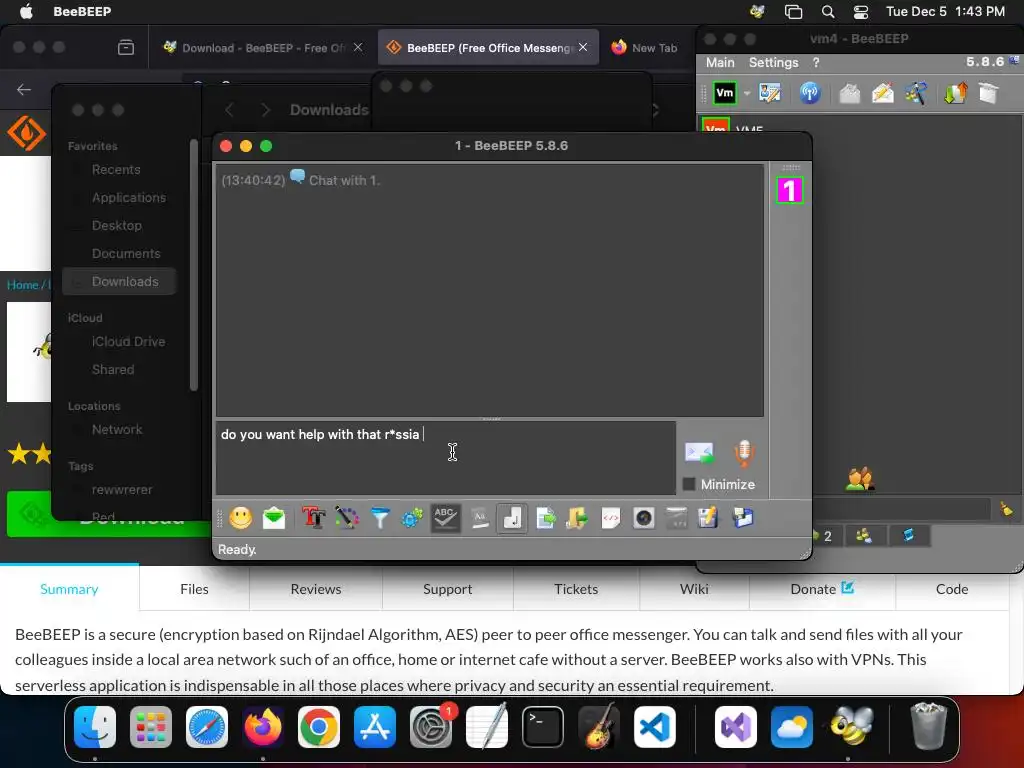1024x768 pixels.
Task: Click the blue gears chat settings icon
Action: pyautogui.click(x=412, y=518)
